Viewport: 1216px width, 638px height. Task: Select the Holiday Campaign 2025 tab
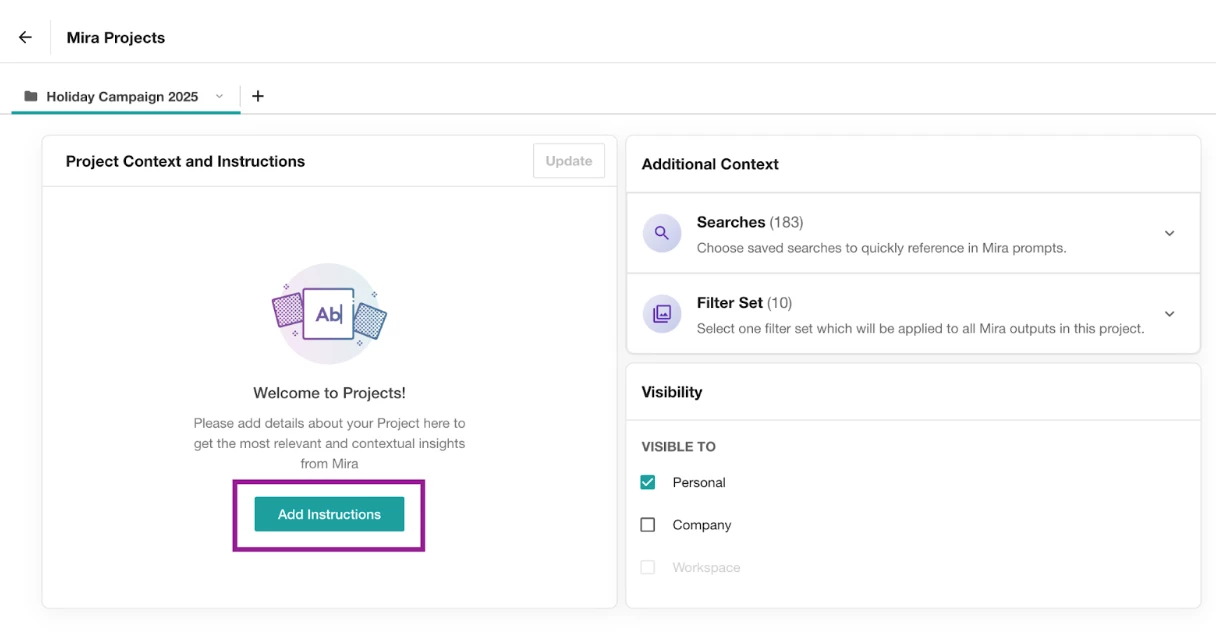point(122,96)
